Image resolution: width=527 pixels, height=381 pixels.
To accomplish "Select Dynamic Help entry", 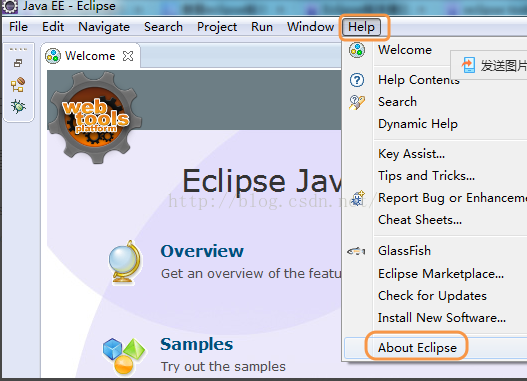I will [x=418, y=124].
